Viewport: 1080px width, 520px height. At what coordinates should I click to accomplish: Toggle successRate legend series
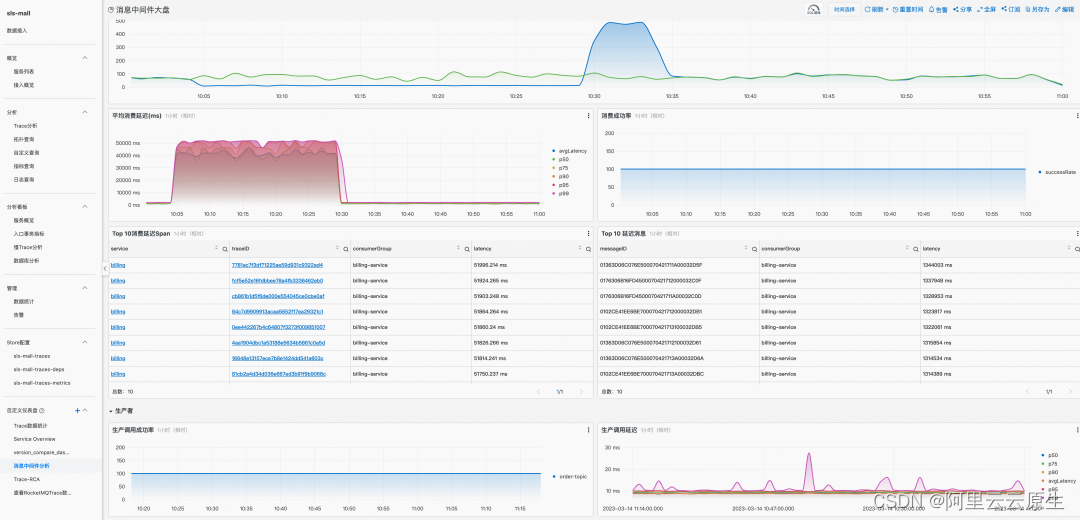(1057, 172)
